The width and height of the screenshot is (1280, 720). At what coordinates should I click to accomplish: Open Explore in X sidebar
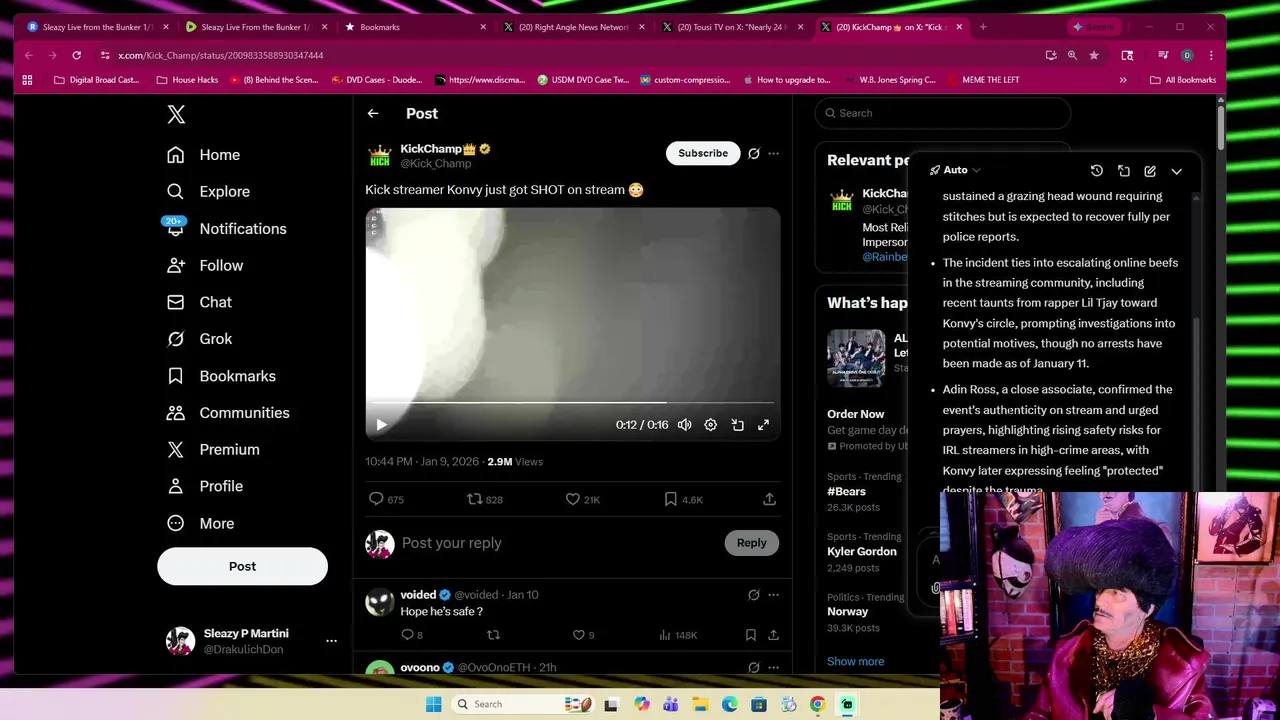click(x=209, y=192)
